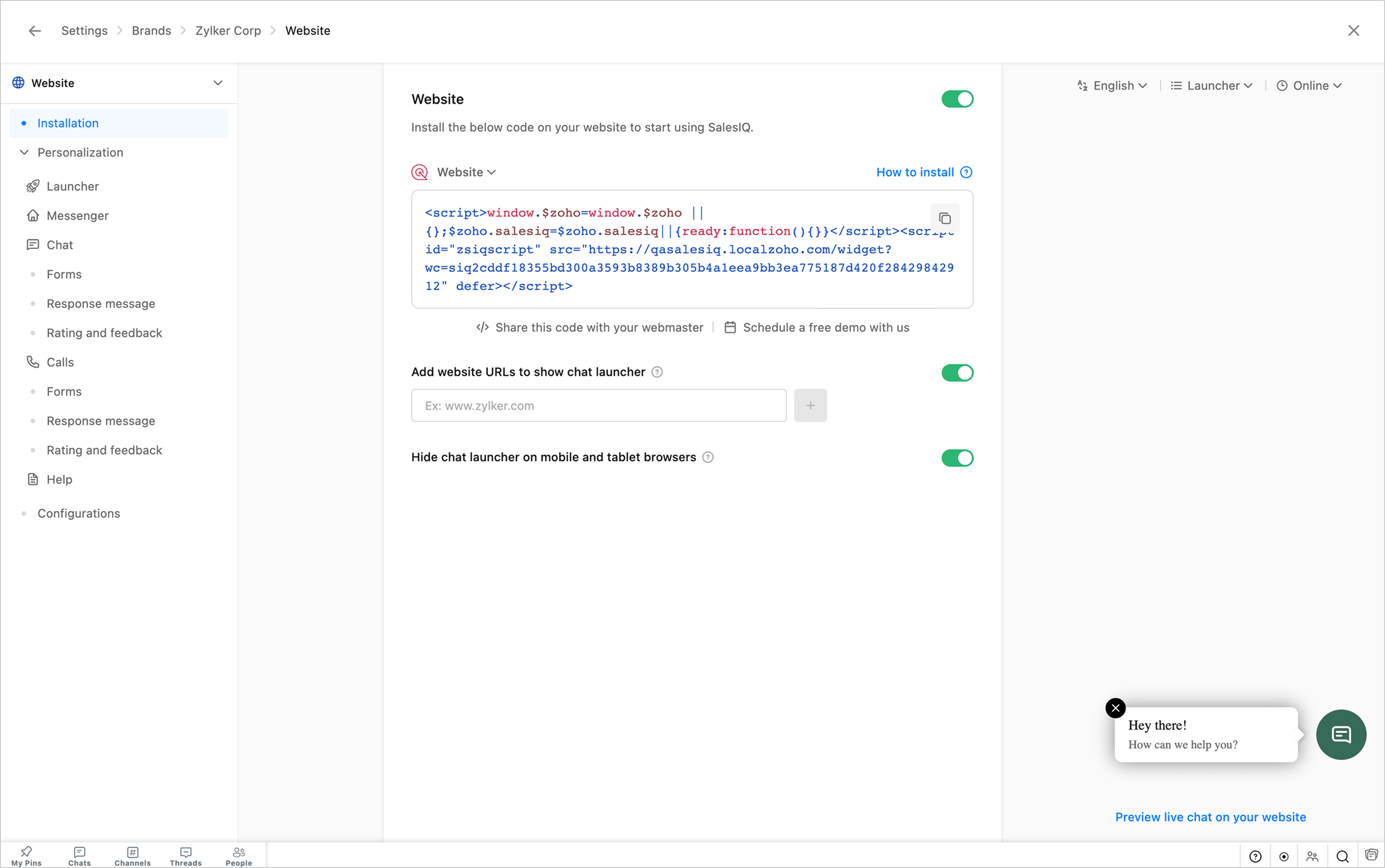The image size is (1385, 868).
Task: Click info icon next to website URLs label
Action: (657, 372)
